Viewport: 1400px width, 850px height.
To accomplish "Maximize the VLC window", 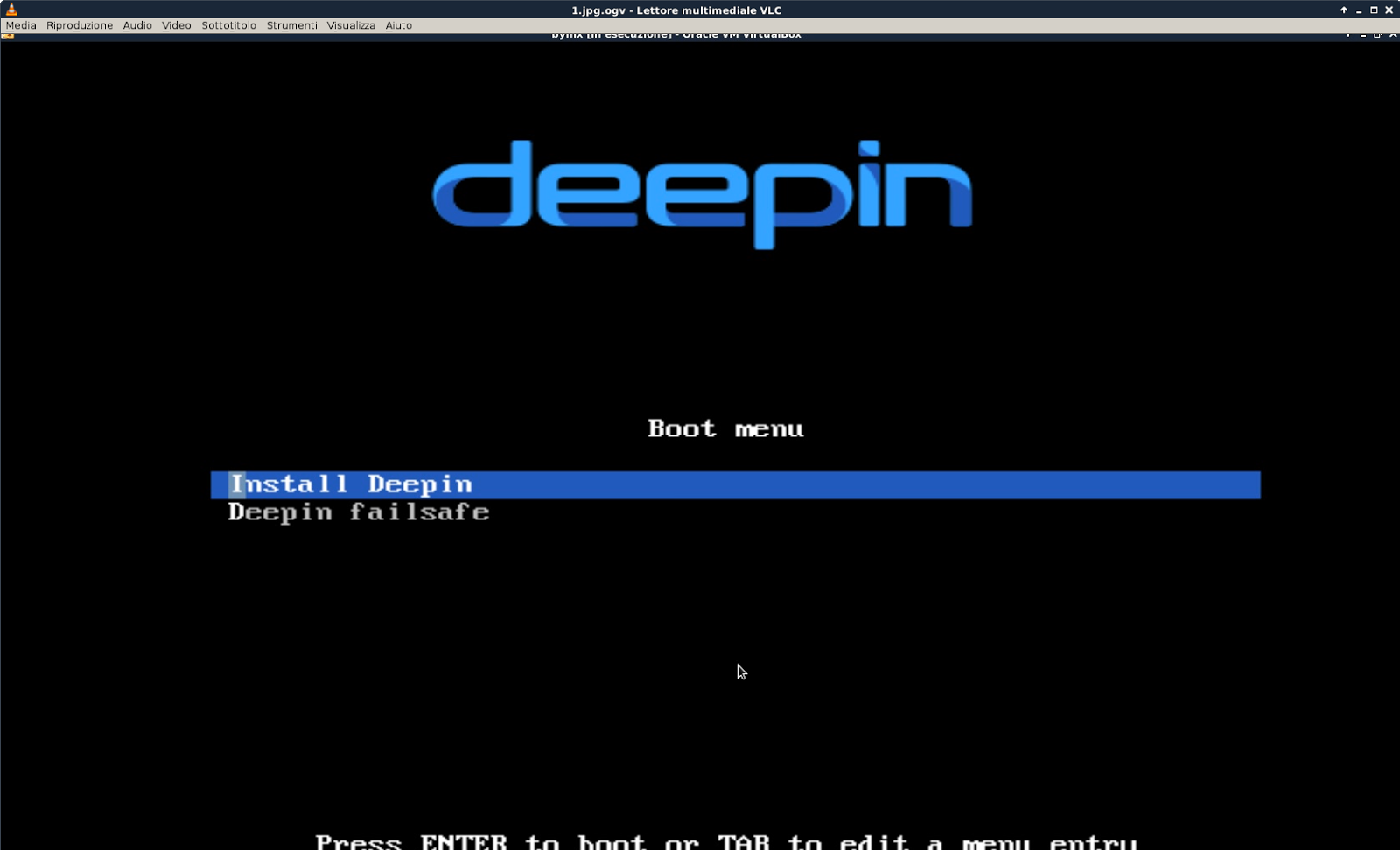I will click(1374, 10).
